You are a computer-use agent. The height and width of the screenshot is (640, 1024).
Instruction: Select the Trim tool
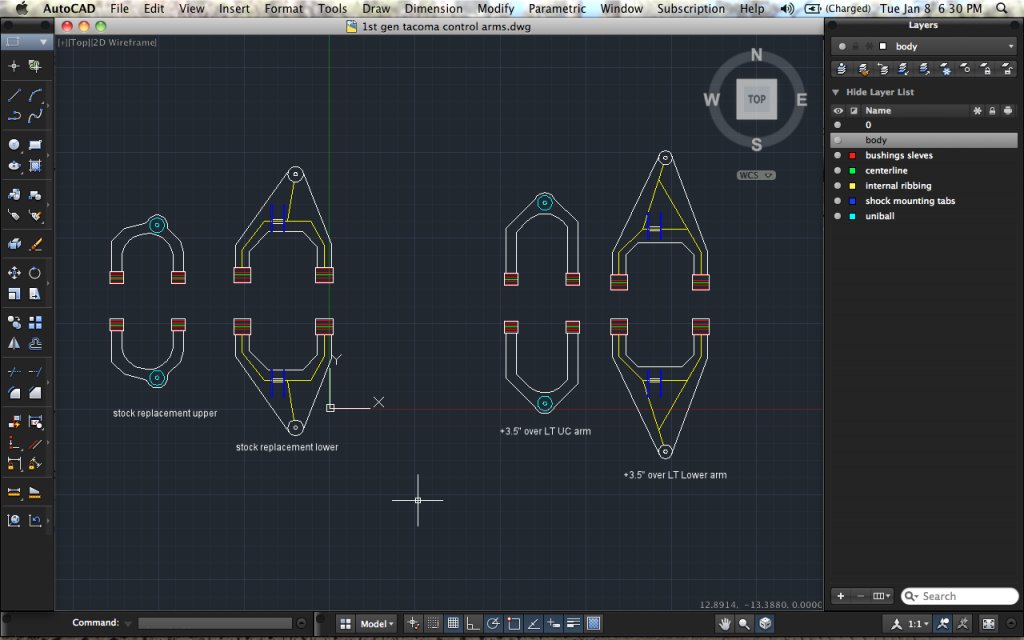click(x=14, y=372)
